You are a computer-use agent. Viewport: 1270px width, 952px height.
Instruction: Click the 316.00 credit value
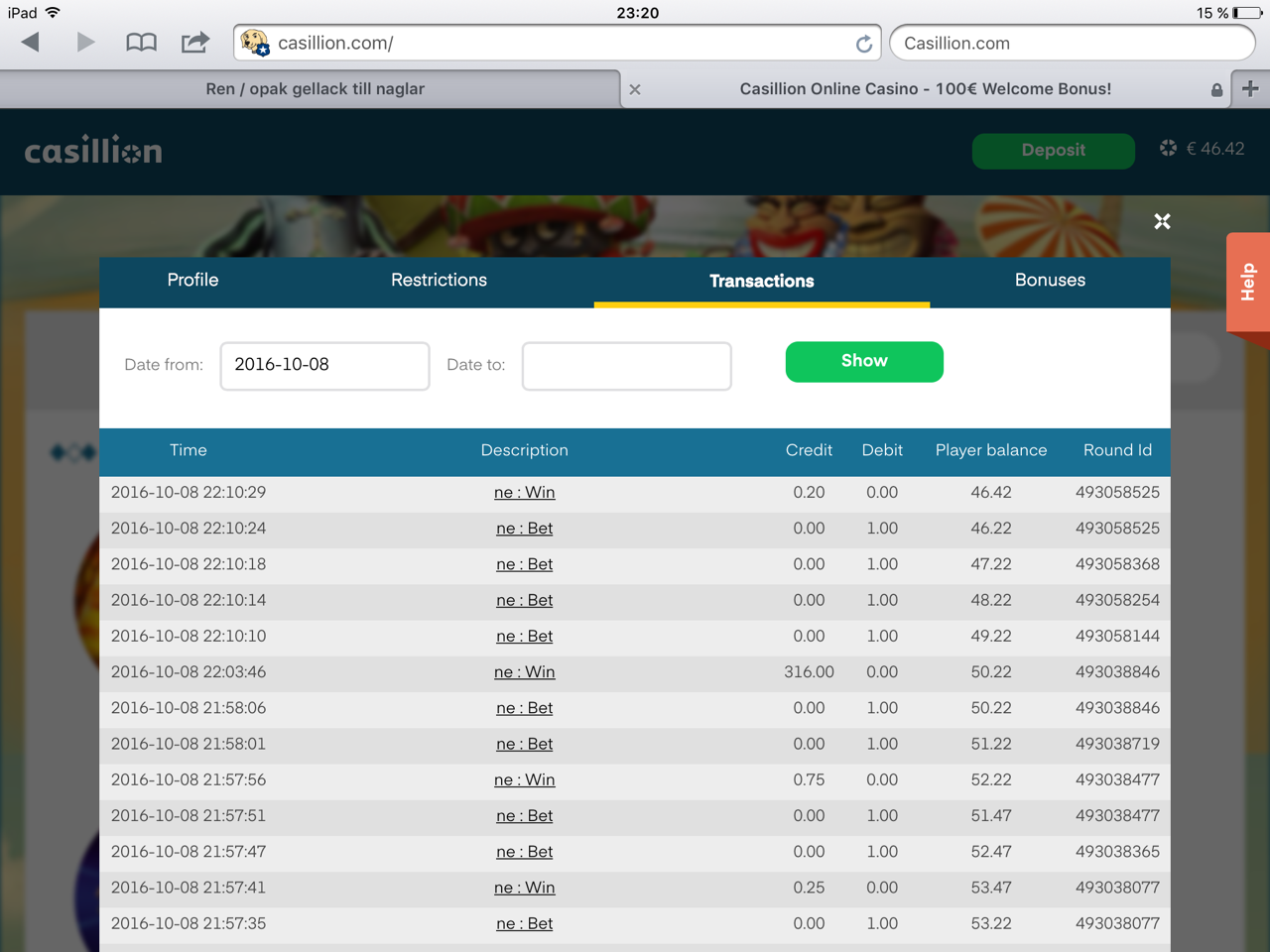coord(809,672)
